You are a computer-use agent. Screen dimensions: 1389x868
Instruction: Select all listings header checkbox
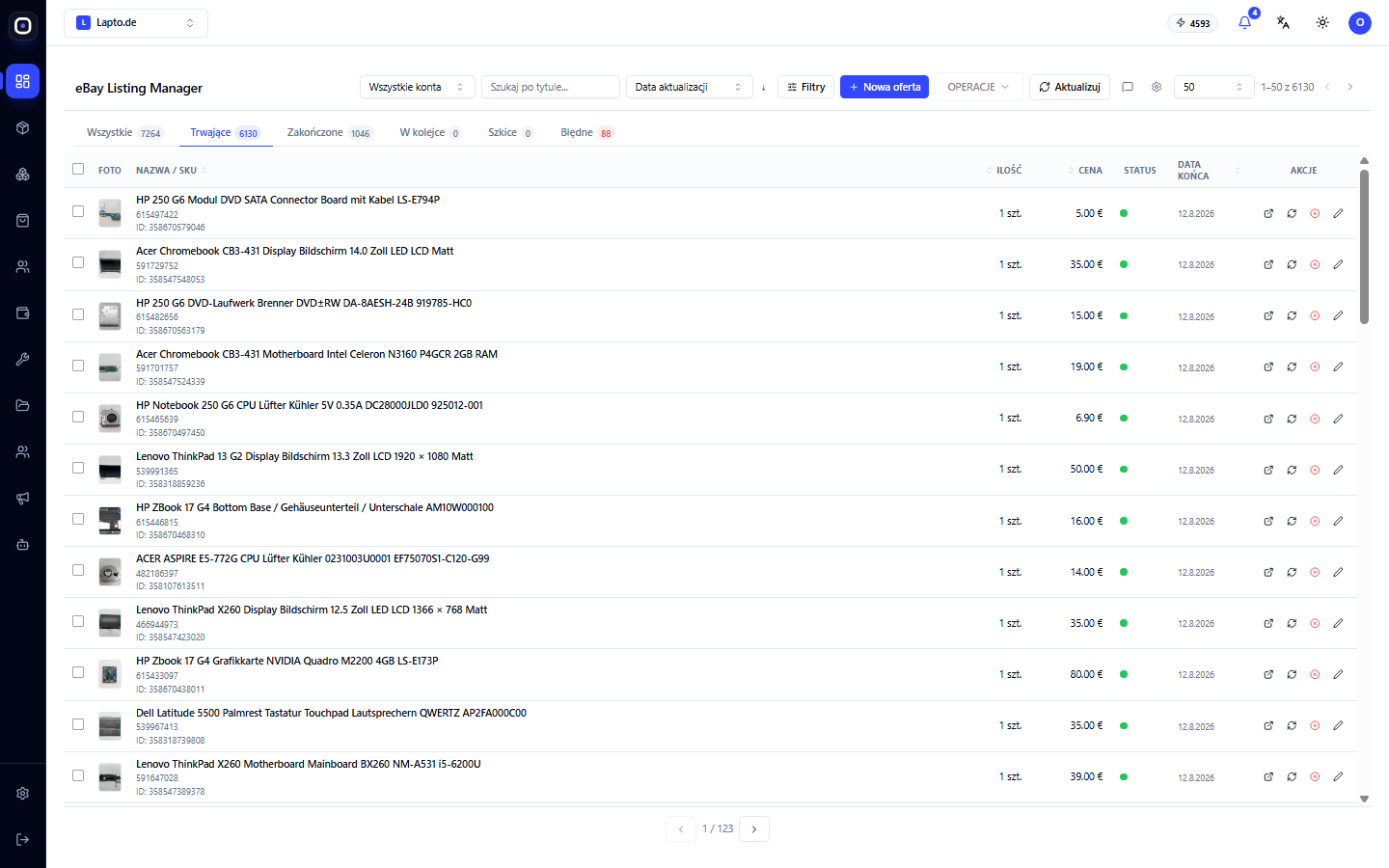coord(78,170)
